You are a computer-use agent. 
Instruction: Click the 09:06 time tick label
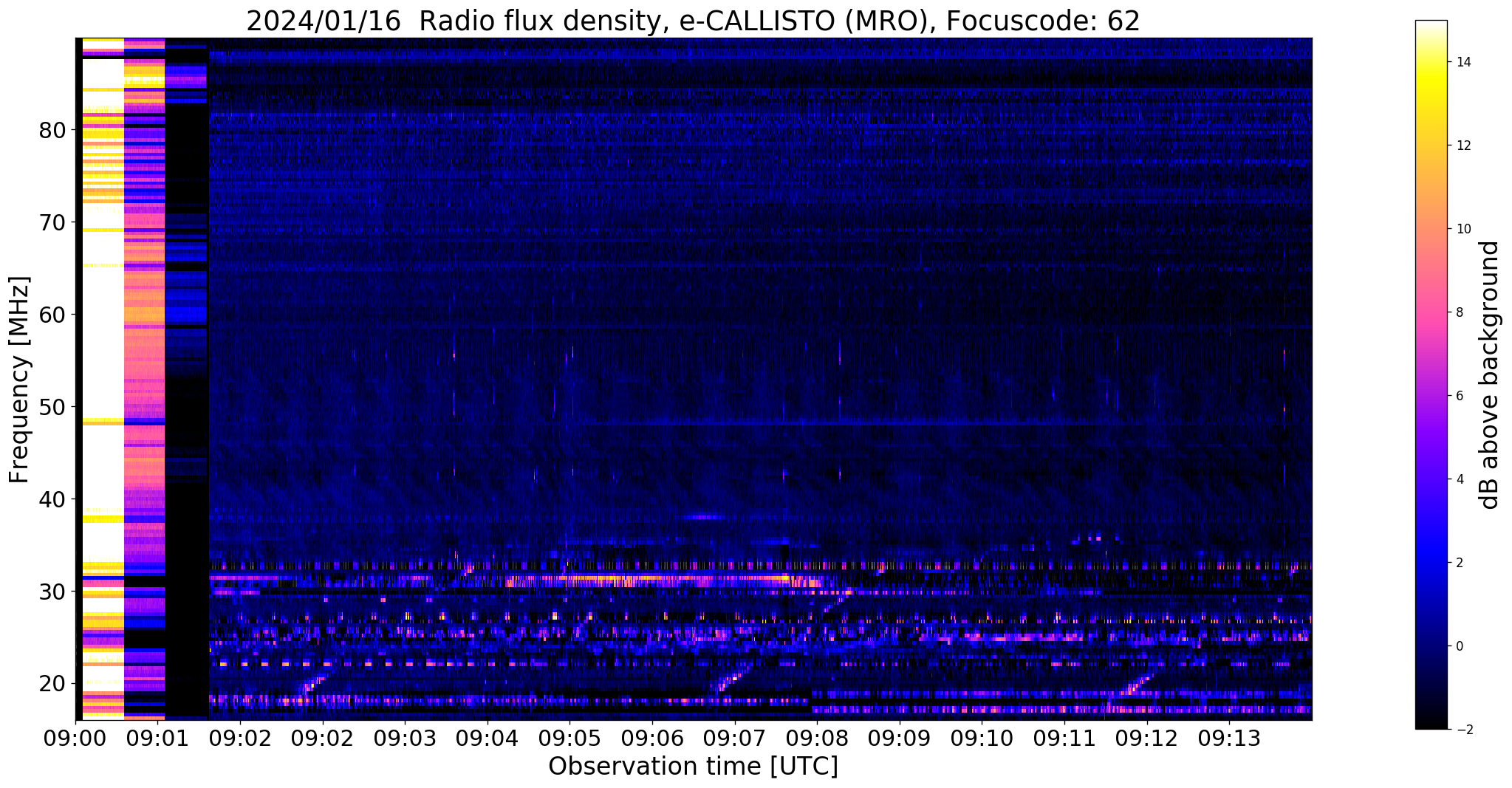(651, 739)
